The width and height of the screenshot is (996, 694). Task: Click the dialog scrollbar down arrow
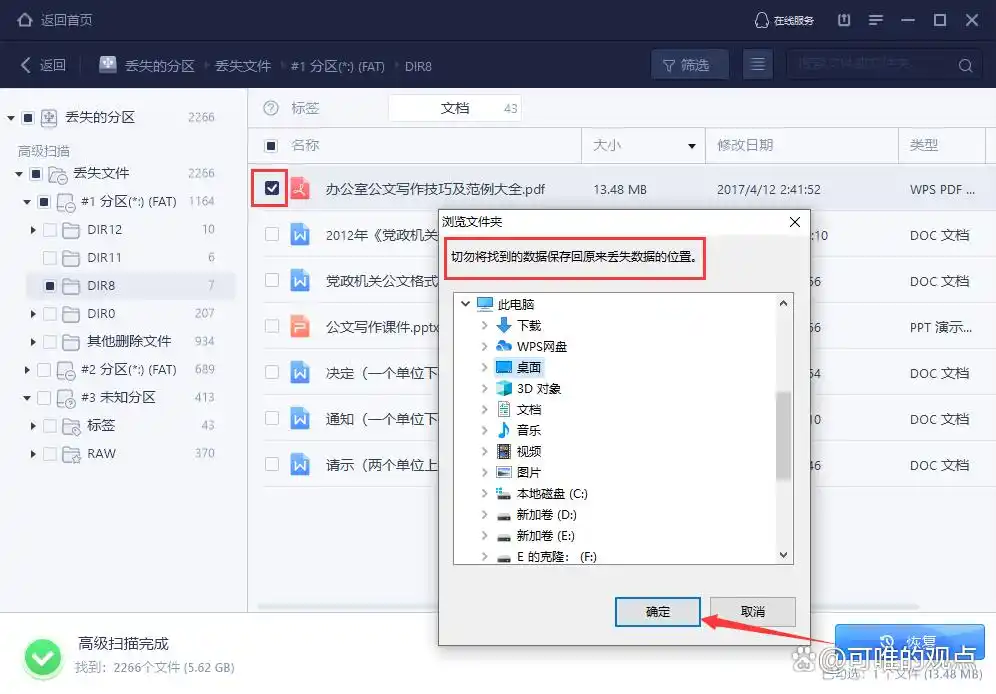[x=784, y=555]
